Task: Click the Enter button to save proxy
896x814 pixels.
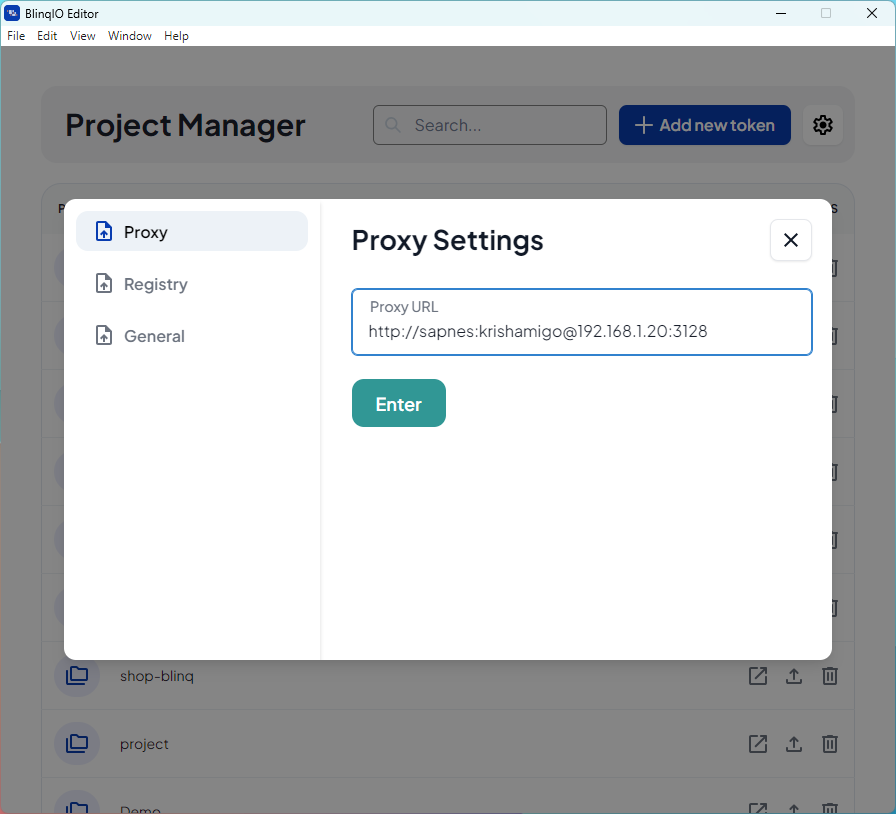Action: click(399, 403)
